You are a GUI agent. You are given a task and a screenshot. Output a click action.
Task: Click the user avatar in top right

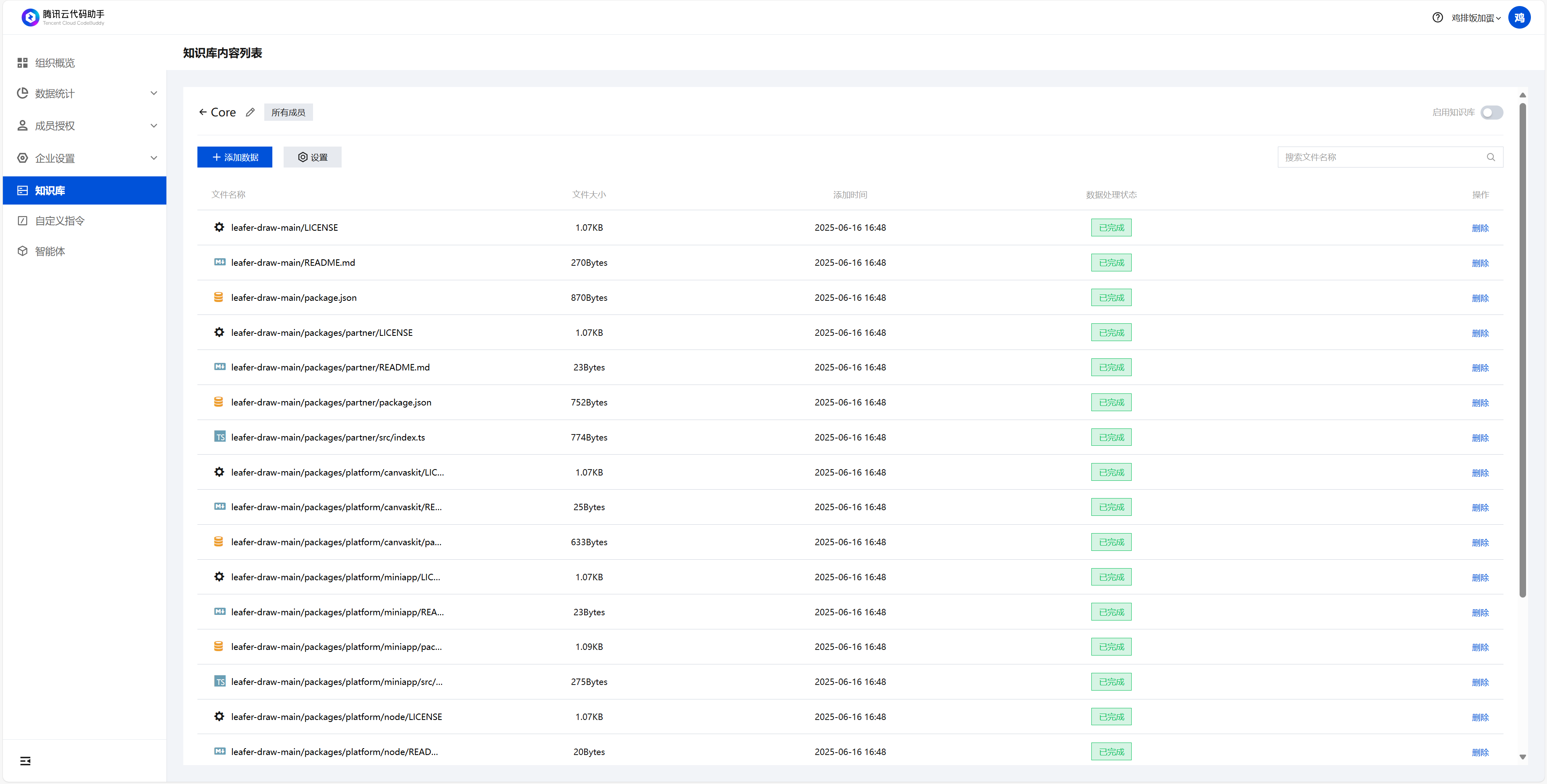point(1519,17)
